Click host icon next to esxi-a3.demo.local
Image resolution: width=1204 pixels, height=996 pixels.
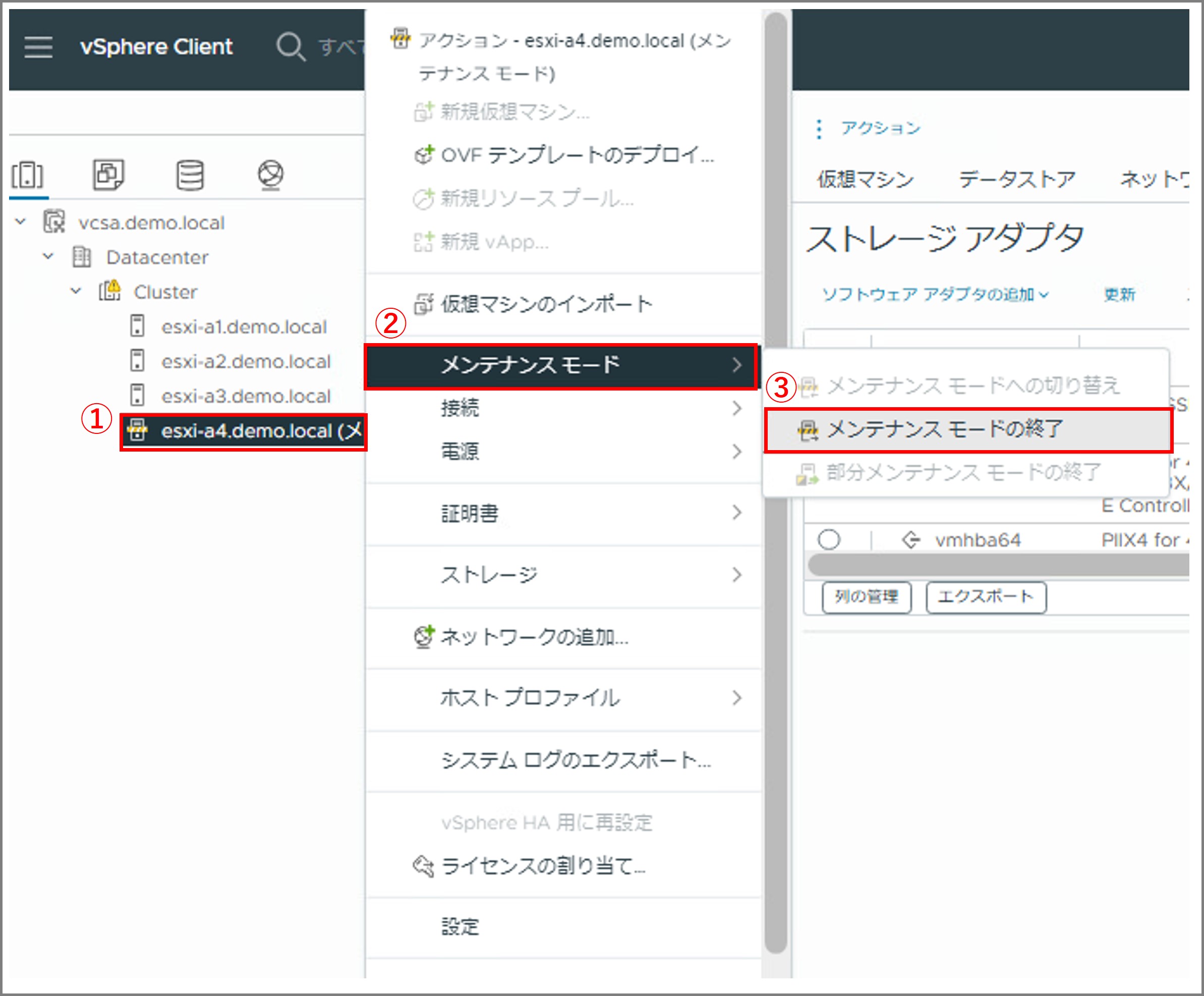137,395
